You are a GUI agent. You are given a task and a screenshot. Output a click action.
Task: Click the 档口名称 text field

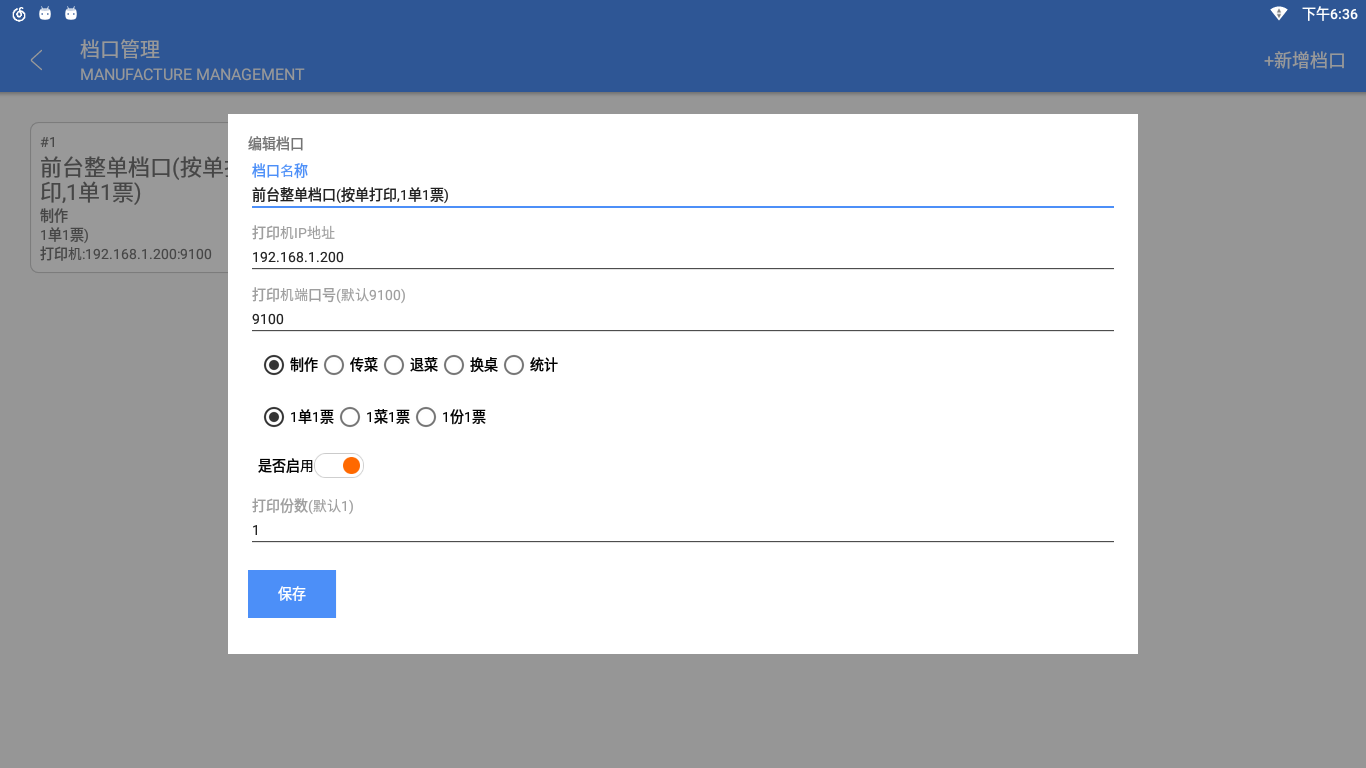682,195
